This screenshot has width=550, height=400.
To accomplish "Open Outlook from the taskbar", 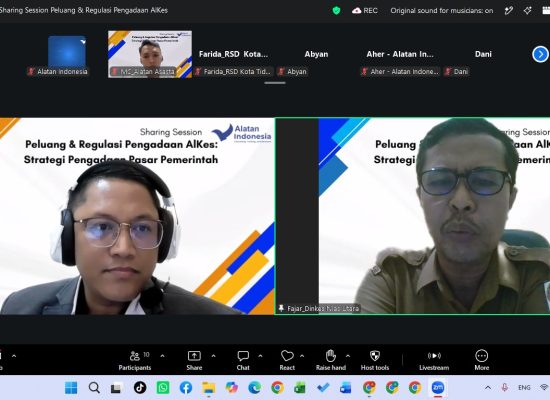I will tap(346, 388).
